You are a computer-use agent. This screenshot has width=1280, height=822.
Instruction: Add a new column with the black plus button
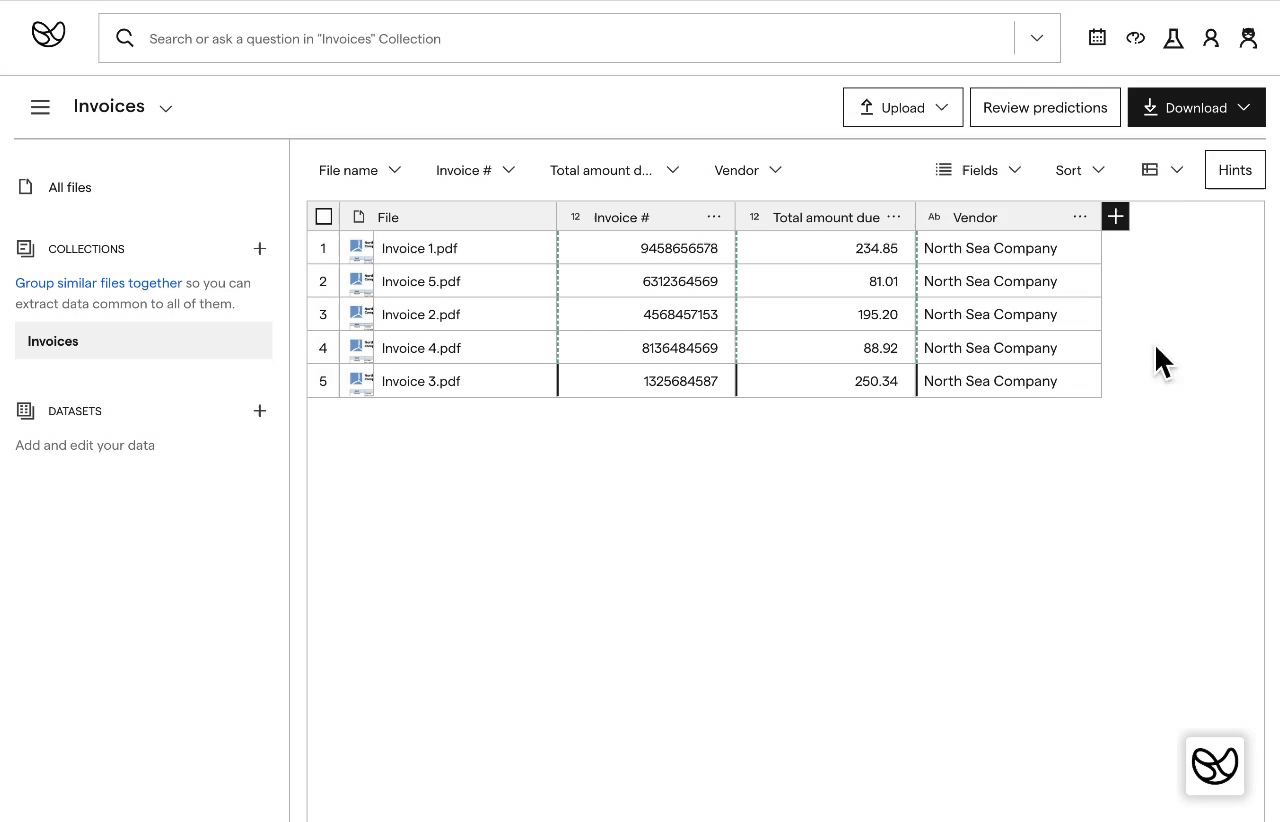click(1115, 216)
